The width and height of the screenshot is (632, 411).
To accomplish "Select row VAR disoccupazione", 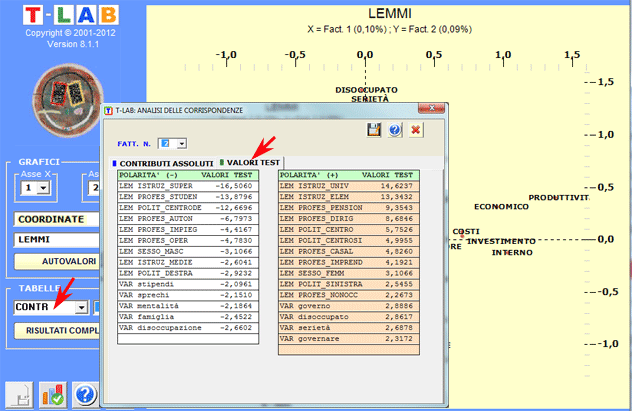I will point(188,327).
